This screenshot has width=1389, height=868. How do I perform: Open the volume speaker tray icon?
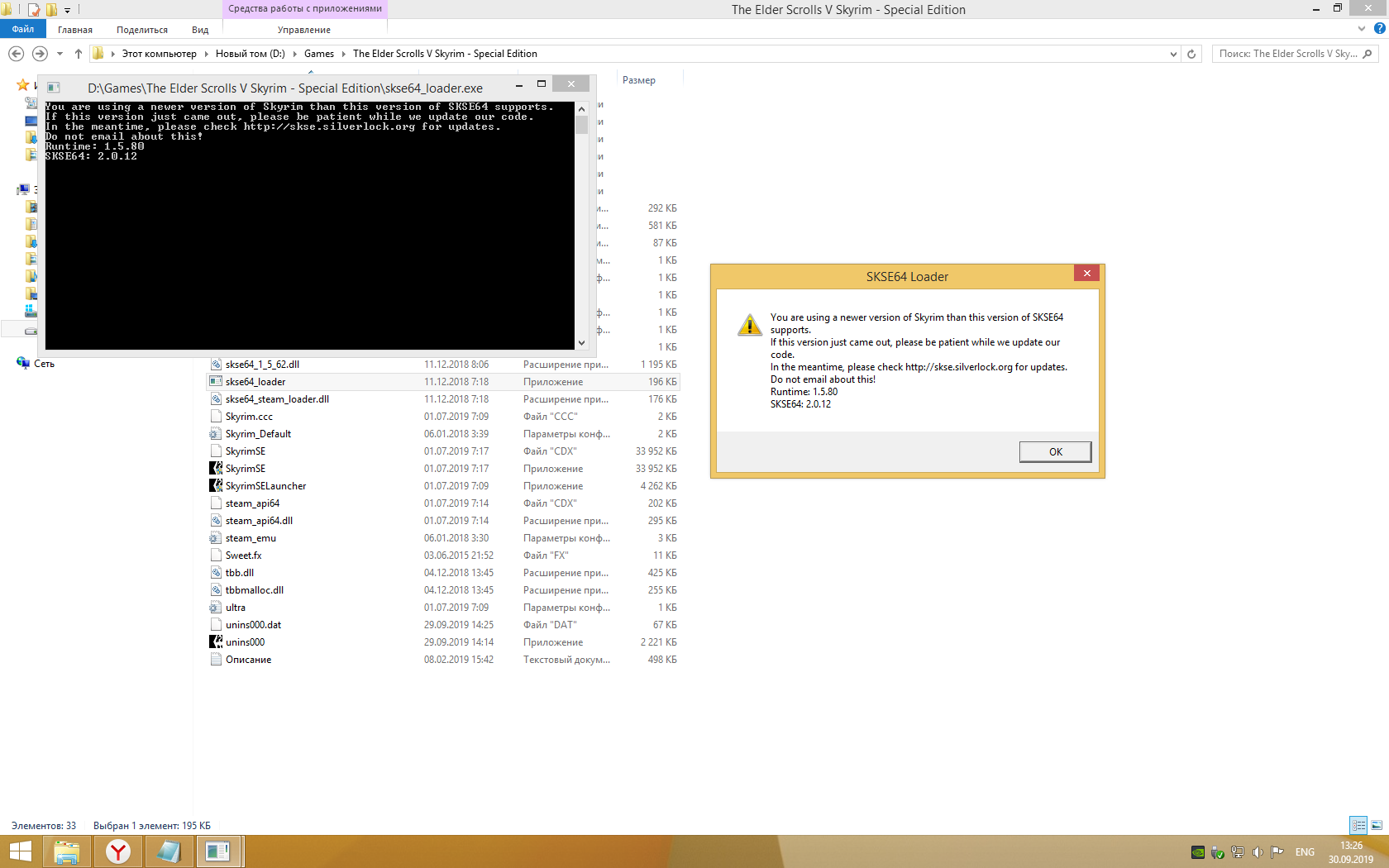[1258, 852]
